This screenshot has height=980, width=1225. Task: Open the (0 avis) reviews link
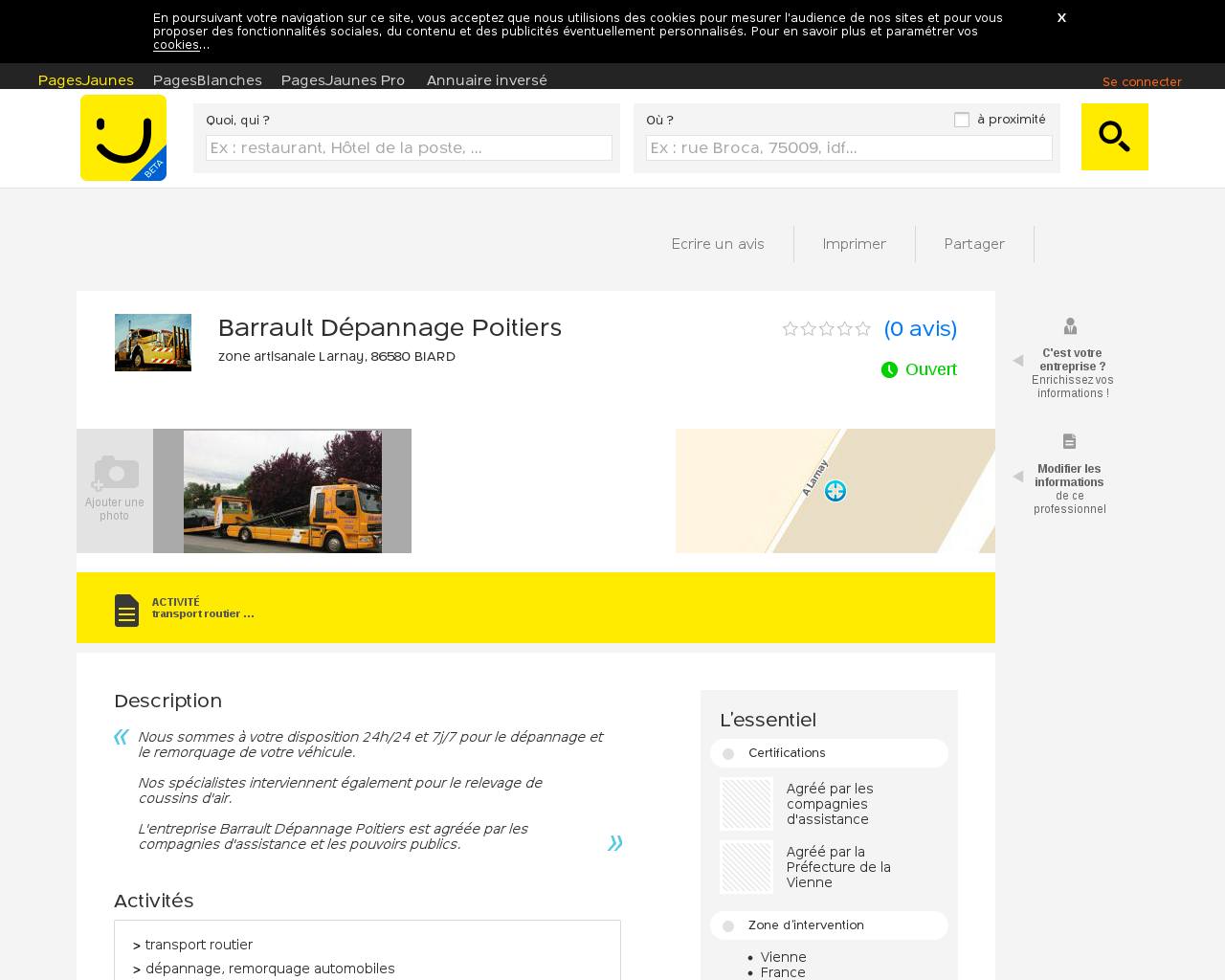(x=921, y=329)
